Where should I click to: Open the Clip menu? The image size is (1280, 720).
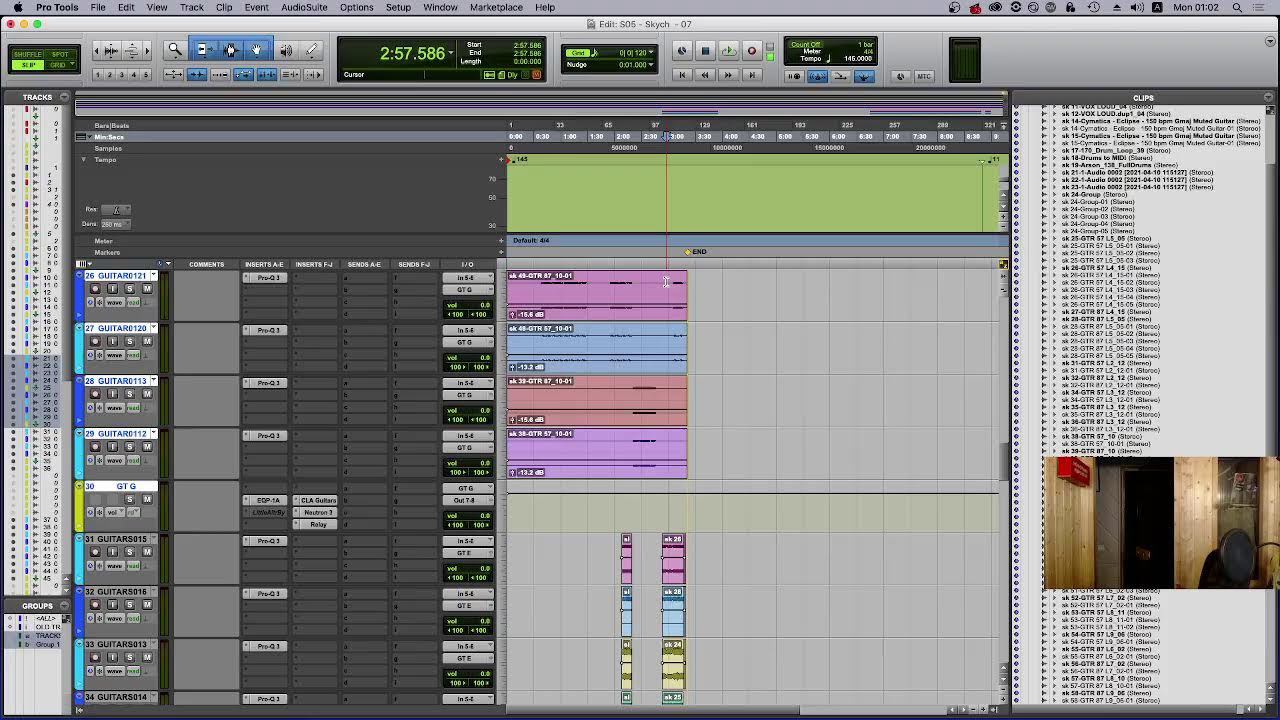point(224,7)
